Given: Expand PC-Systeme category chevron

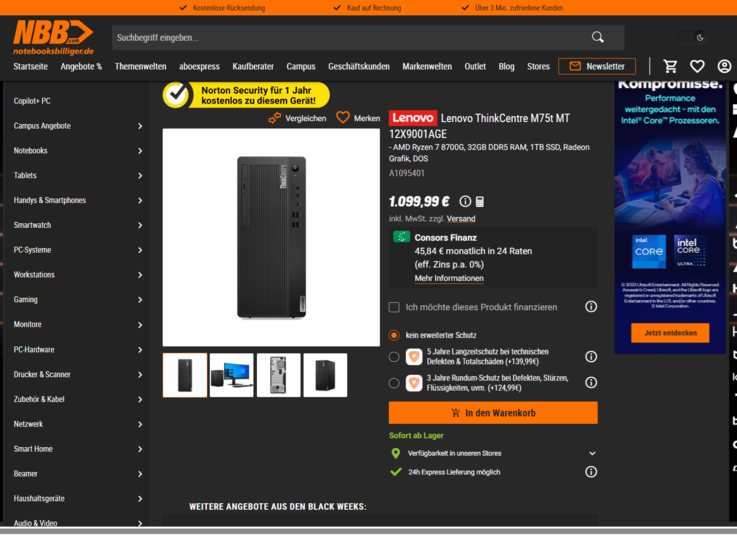Looking at the screenshot, I should (140, 250).
